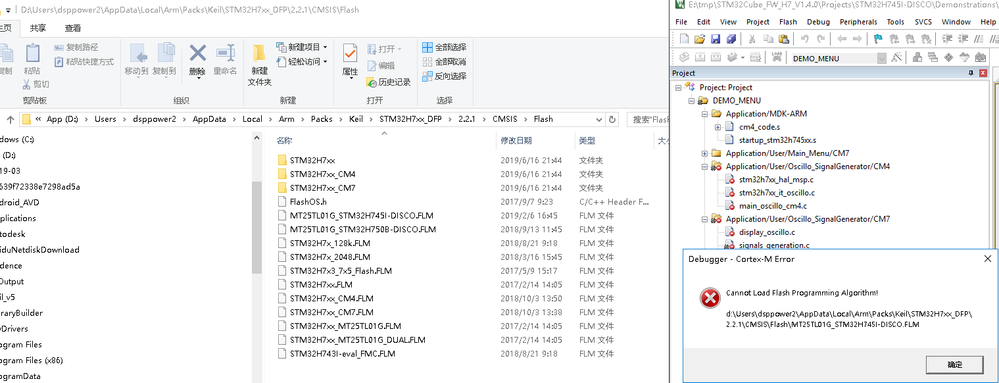This screenshot has height=383, width=999.
Task: Open Keil Project menu
Action: coord(758,22)
